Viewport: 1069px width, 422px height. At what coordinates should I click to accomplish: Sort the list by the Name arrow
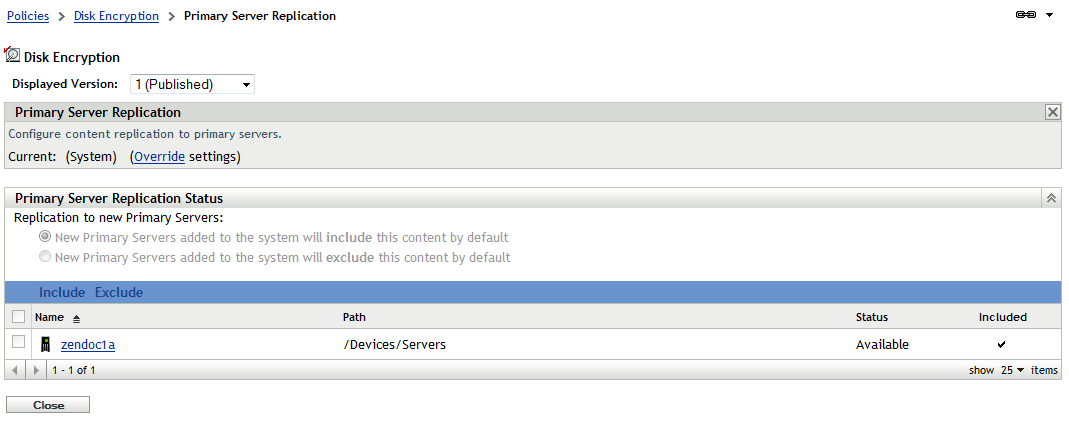[77, 318]
